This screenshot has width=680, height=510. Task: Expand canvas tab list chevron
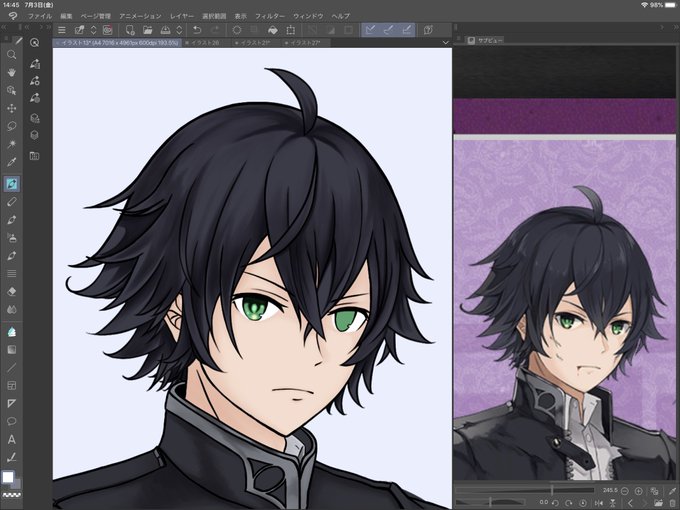445,42
